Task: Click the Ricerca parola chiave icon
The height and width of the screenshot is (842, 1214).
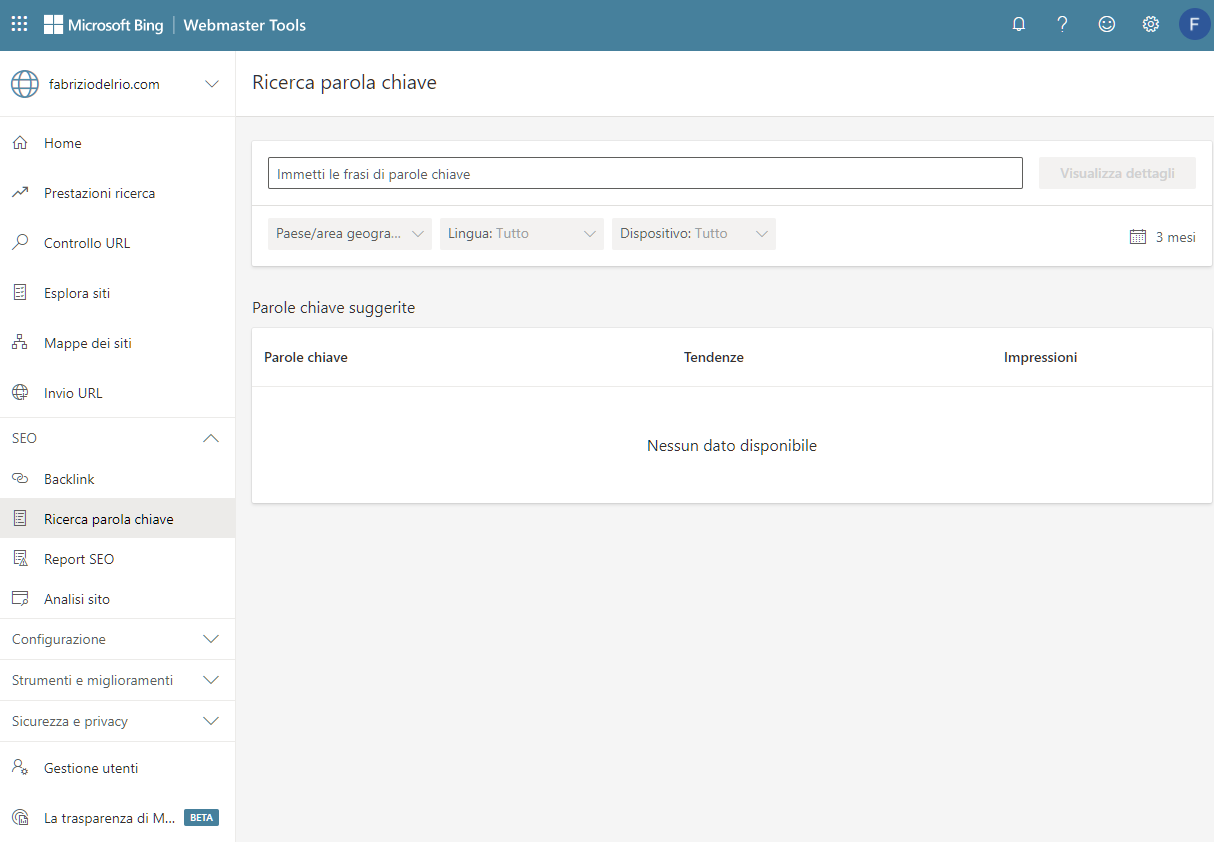Action: pos(19,519)
